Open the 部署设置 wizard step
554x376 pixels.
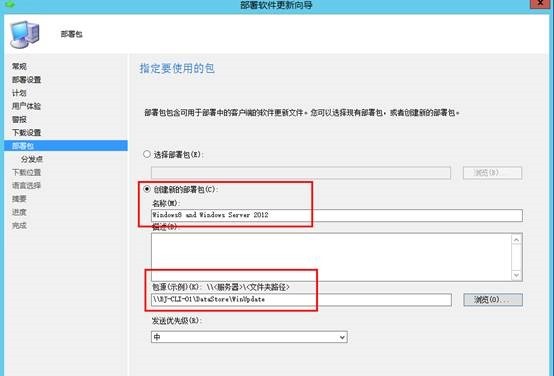pos(26,80)
